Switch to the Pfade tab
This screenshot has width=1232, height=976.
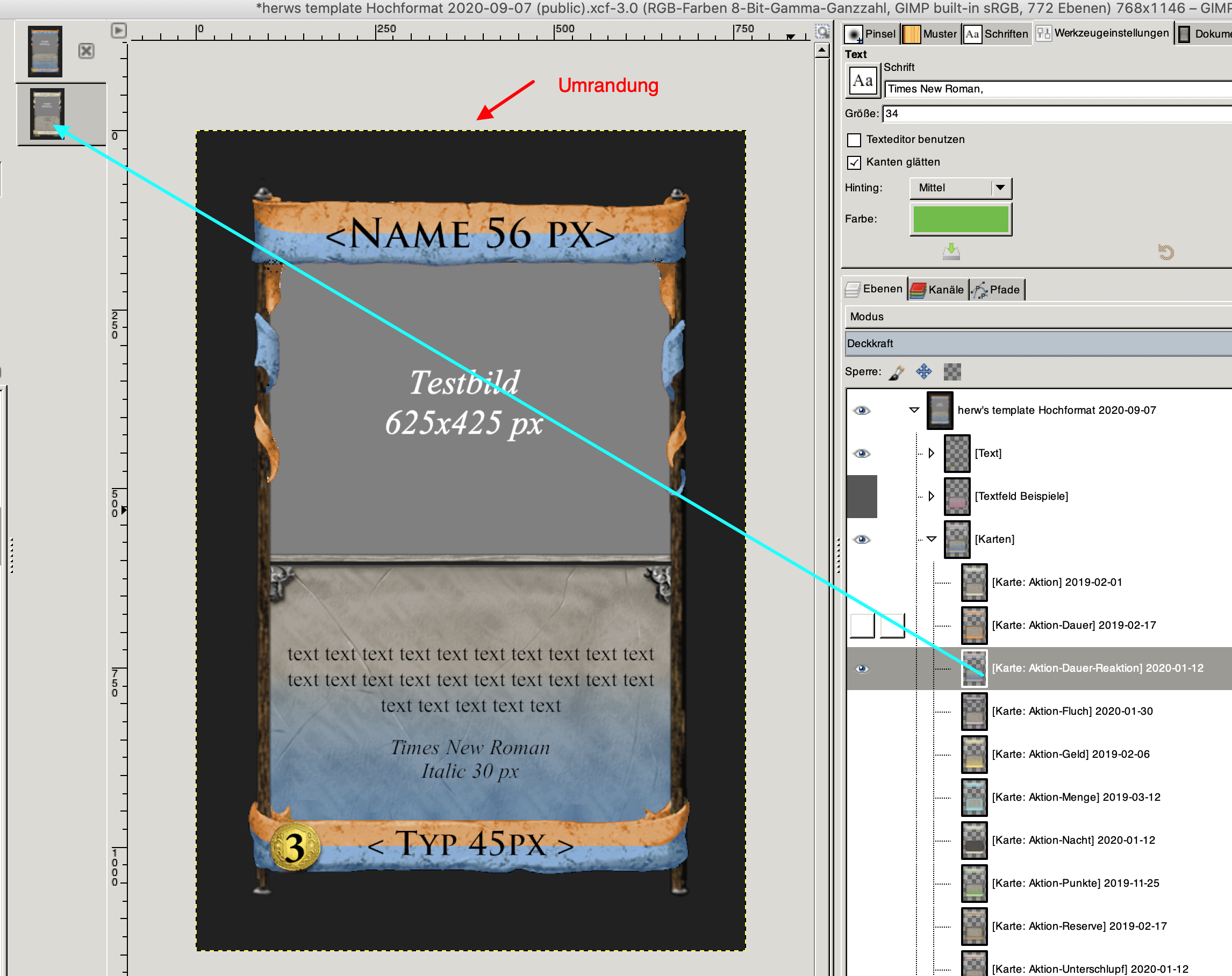(x=996, y=290)
